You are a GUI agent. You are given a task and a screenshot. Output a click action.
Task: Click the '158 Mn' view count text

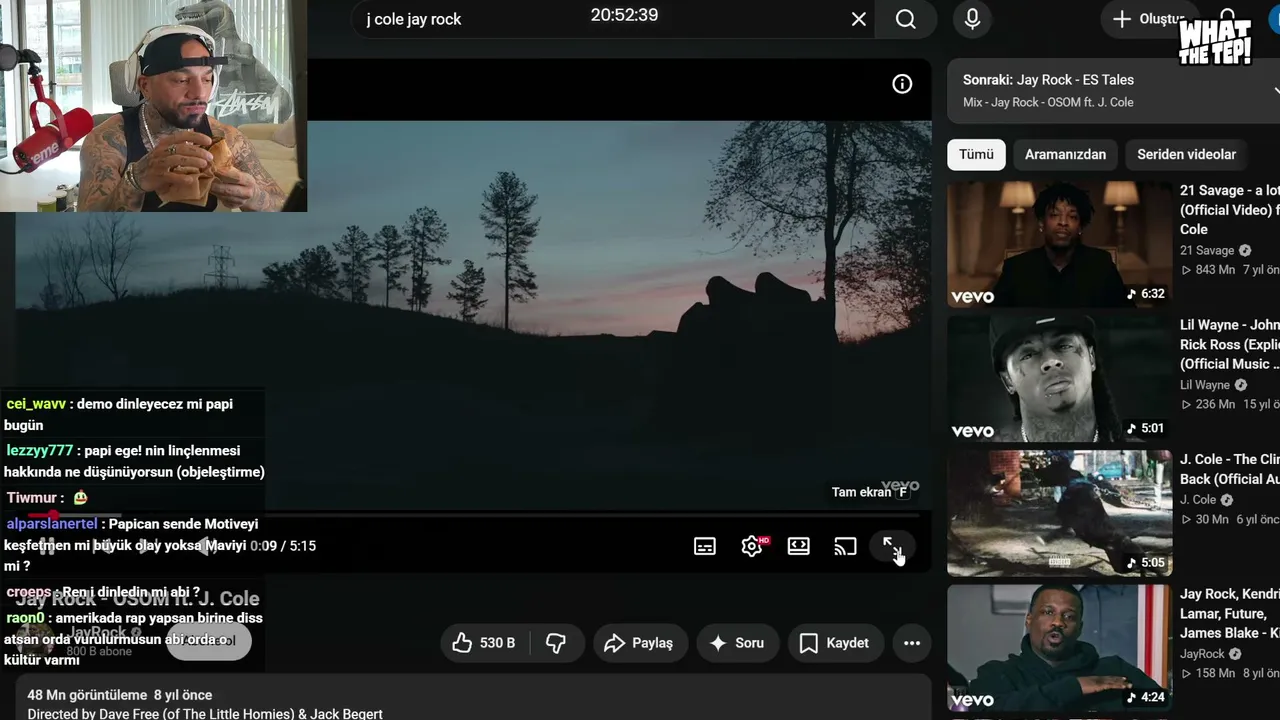pyautogui.click(x=1215, y=673)
